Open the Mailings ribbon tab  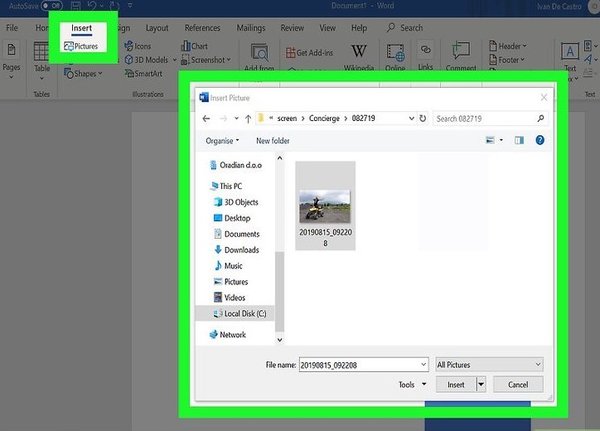(x=250, y=28)
